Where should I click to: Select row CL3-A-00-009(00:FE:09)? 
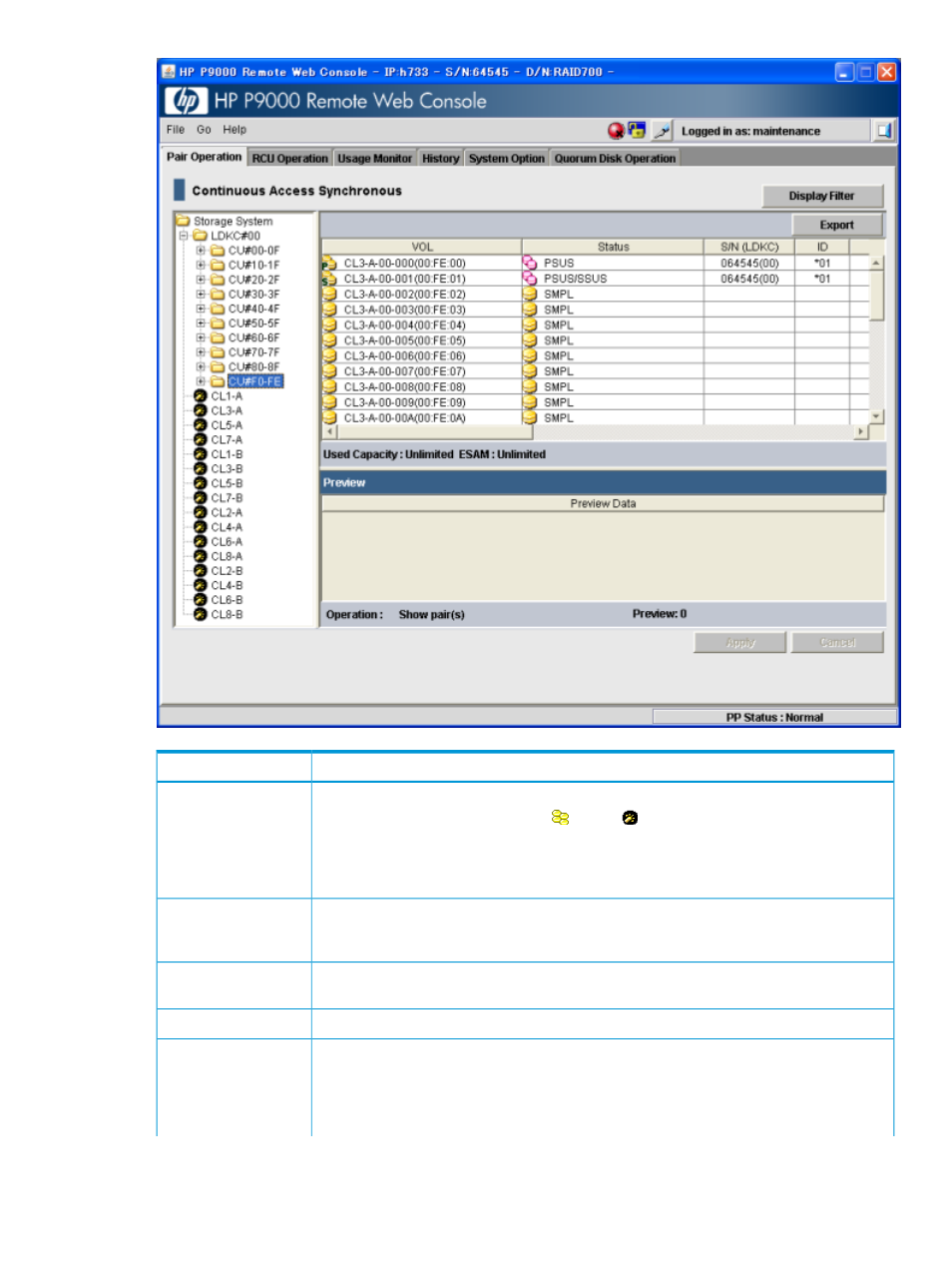pyautogui.click(x=595, y=402)
